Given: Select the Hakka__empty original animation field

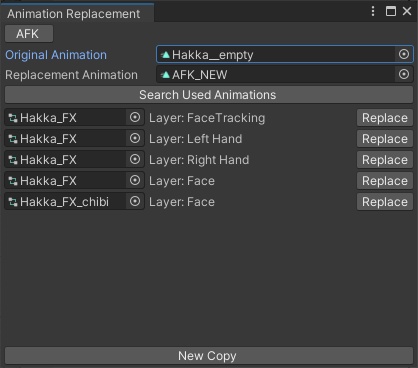Looking at the screenshot, I should click(x=285, y=54).
